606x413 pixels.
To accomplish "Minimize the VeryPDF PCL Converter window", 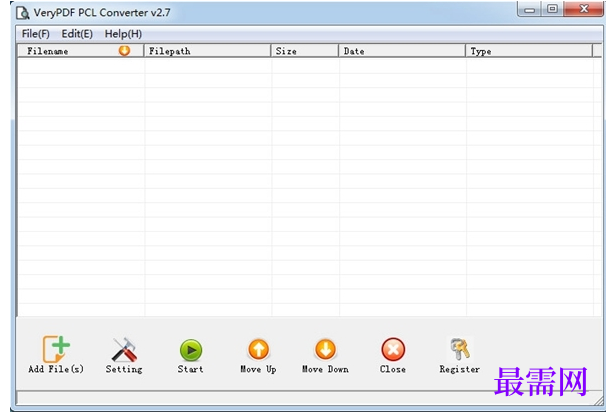I will [x=529, y=9].
